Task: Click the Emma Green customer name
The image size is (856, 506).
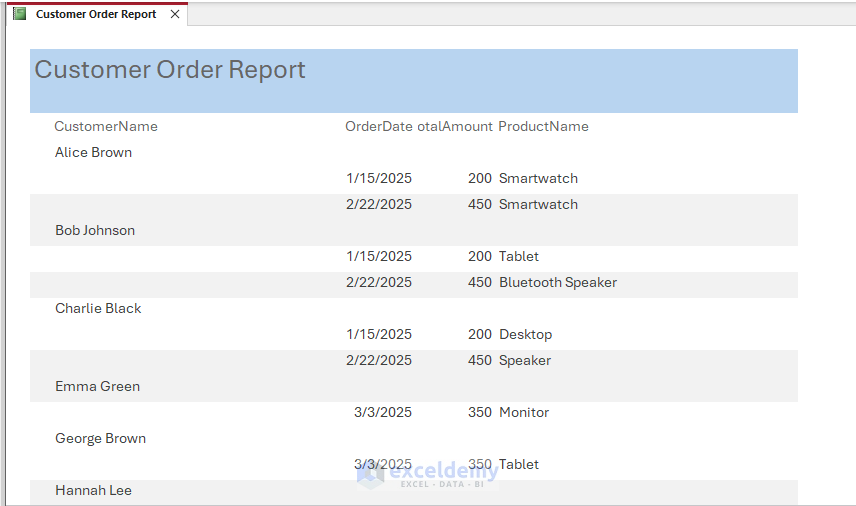Action: click(x=97, y=386)
